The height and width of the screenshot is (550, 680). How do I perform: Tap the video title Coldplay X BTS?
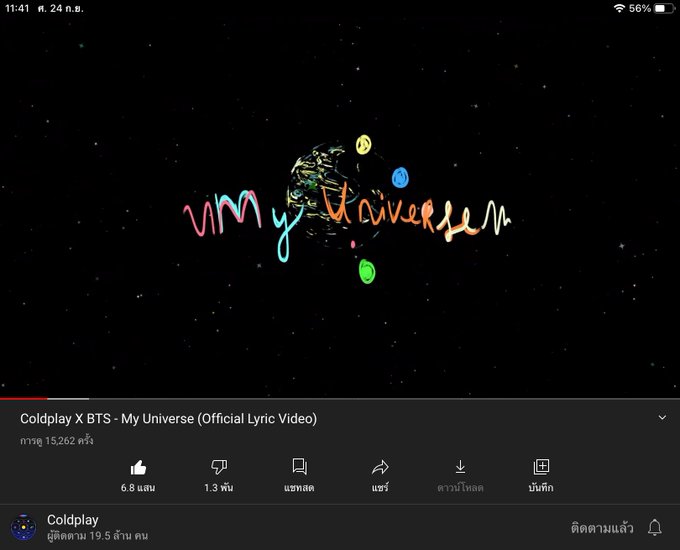click(168, 419)
